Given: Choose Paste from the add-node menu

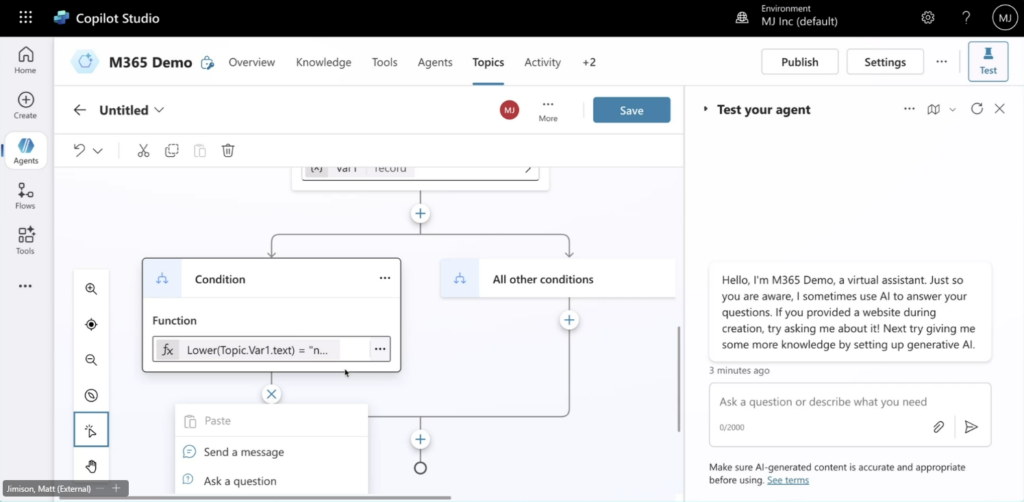Looking at the screenshot, I should point(271,421).
